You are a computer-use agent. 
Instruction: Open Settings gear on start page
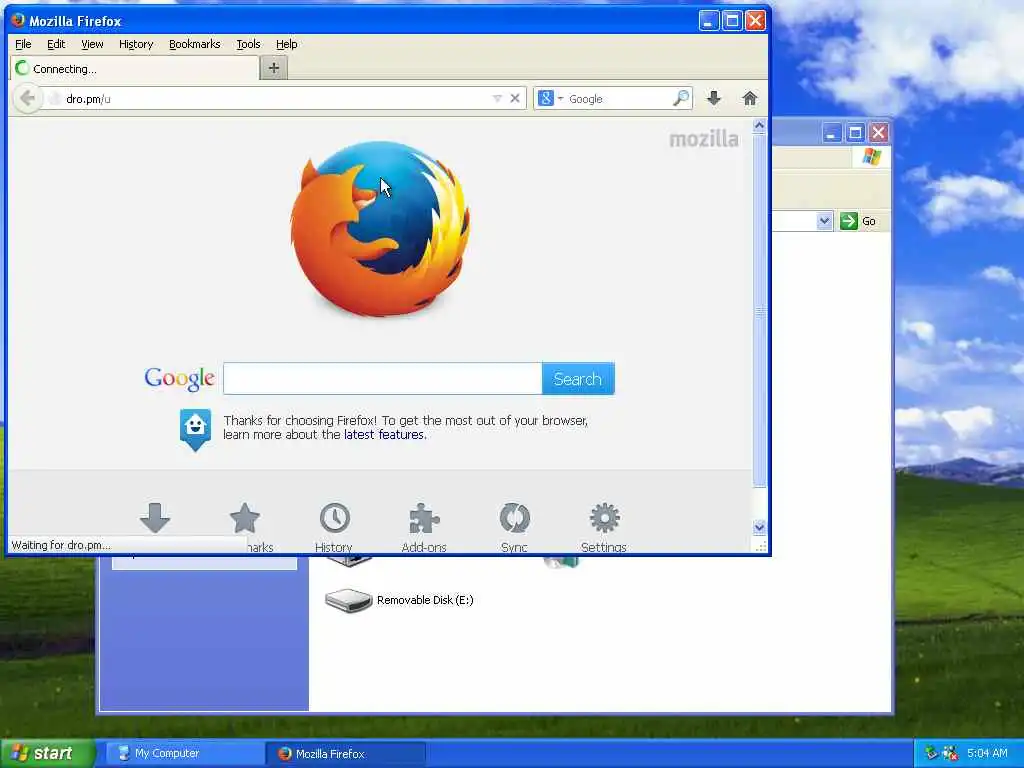tap(605, 518)
